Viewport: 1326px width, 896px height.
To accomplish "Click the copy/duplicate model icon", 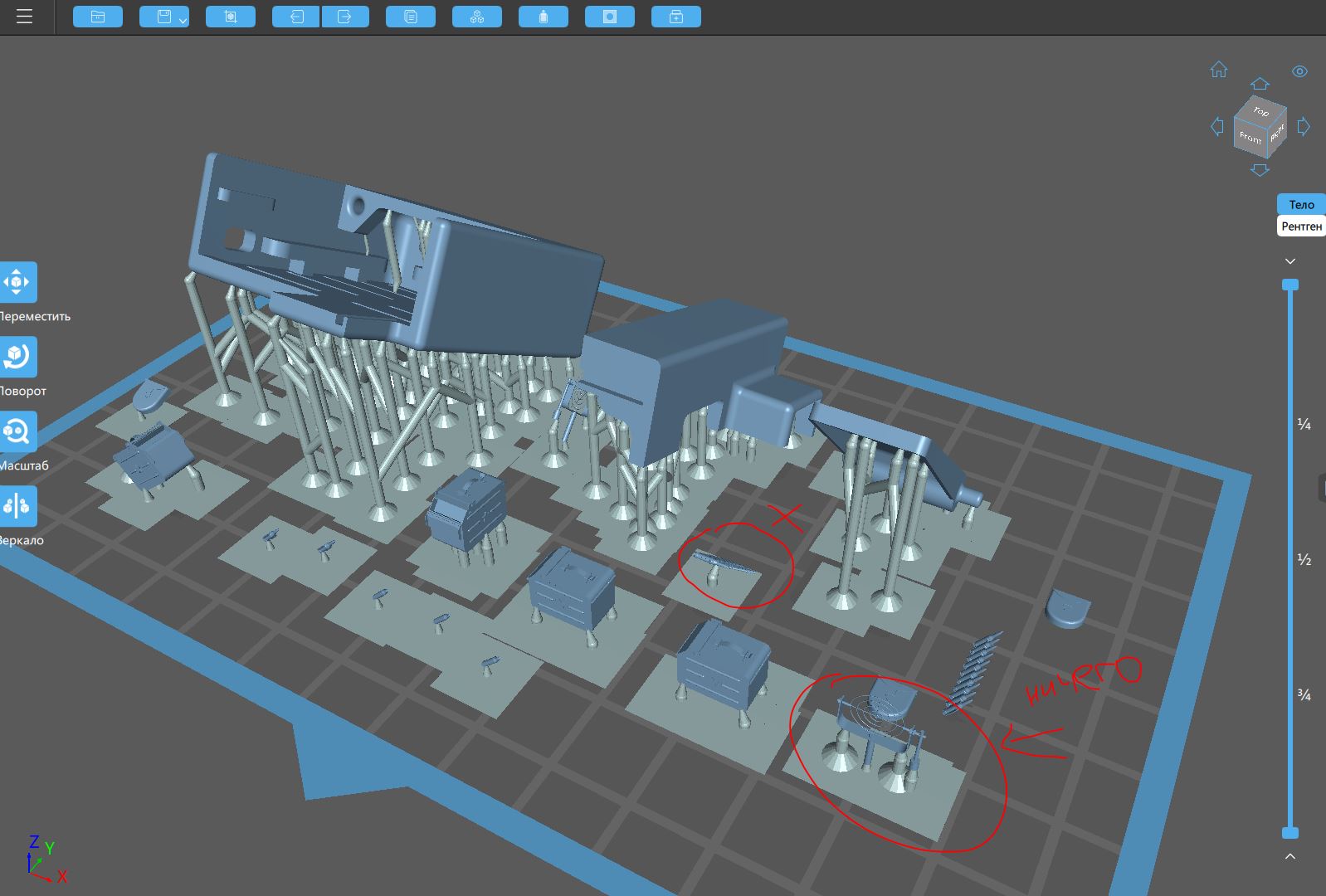I will [411, 17].
